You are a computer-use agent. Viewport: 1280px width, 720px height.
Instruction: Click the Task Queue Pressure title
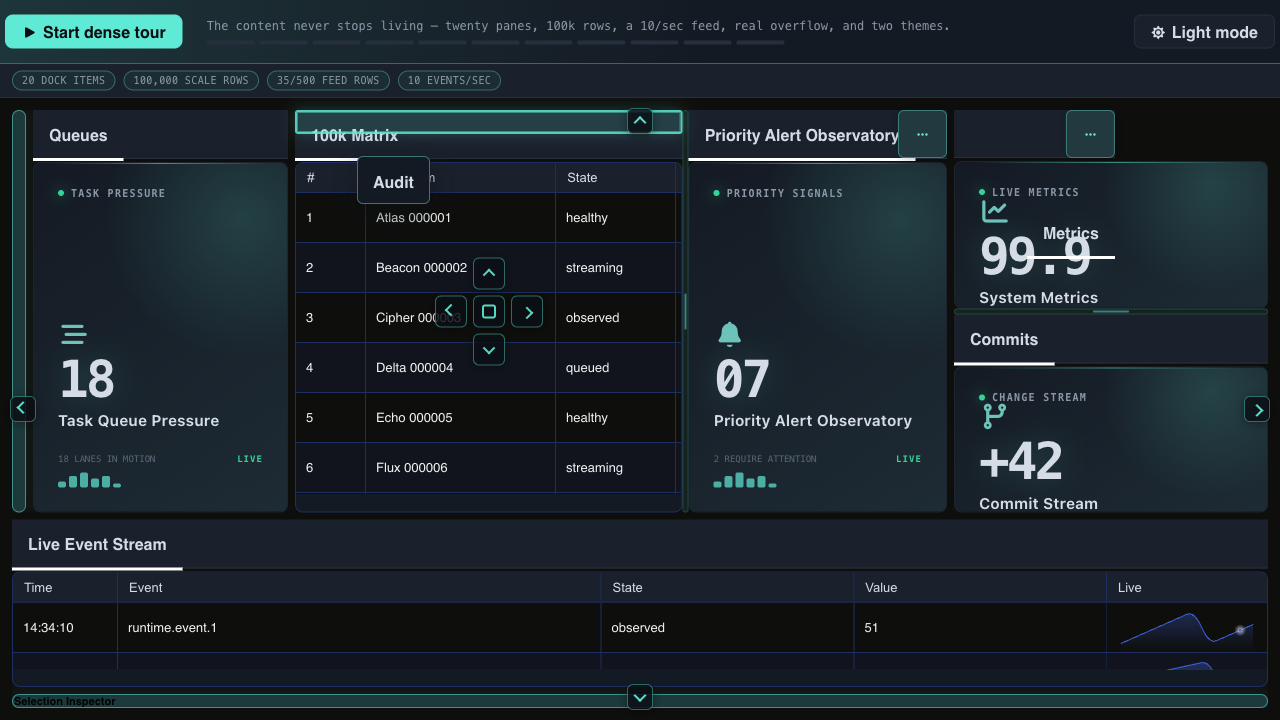[138, 421]
